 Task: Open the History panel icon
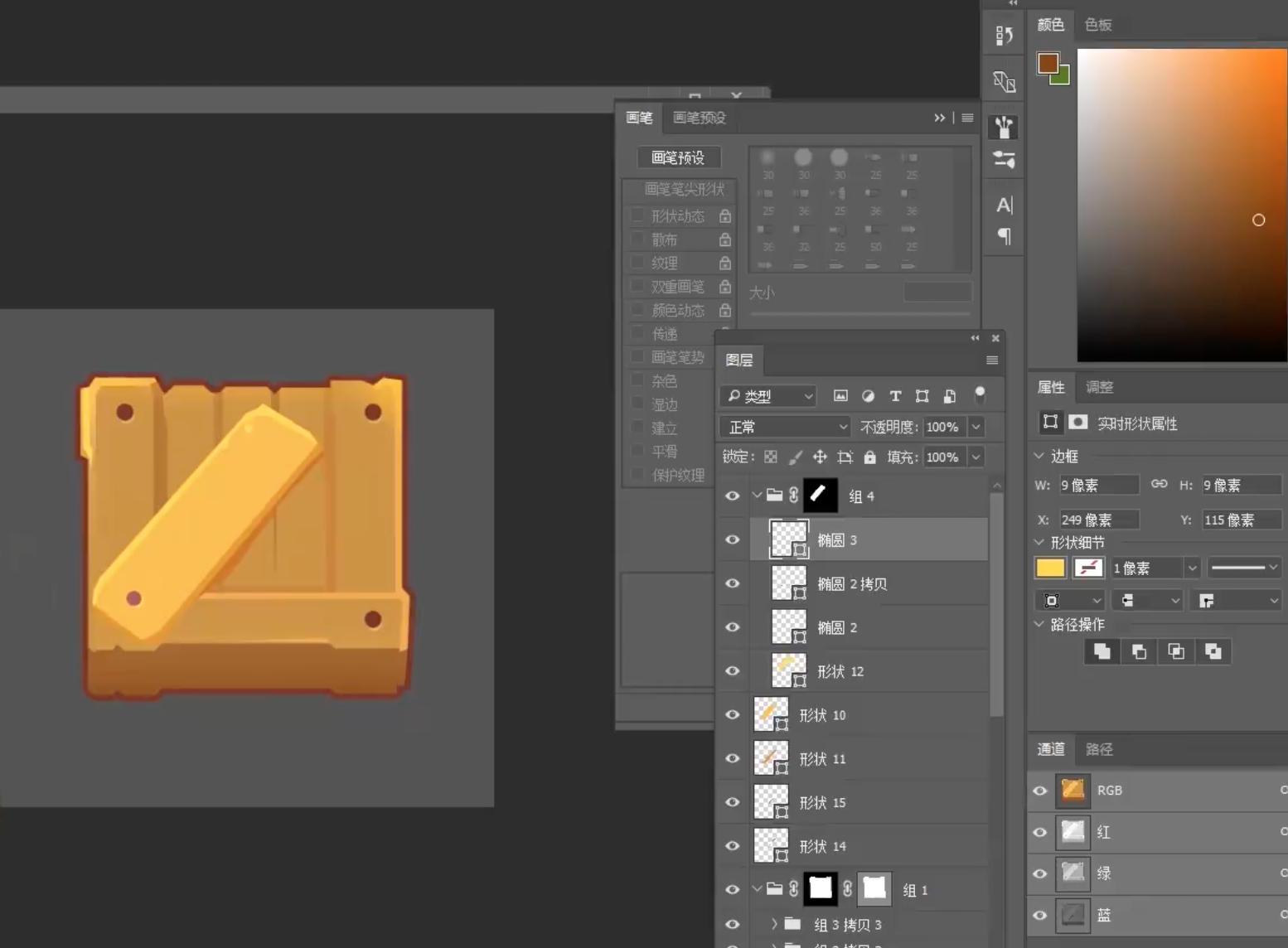coord(1004,36)
